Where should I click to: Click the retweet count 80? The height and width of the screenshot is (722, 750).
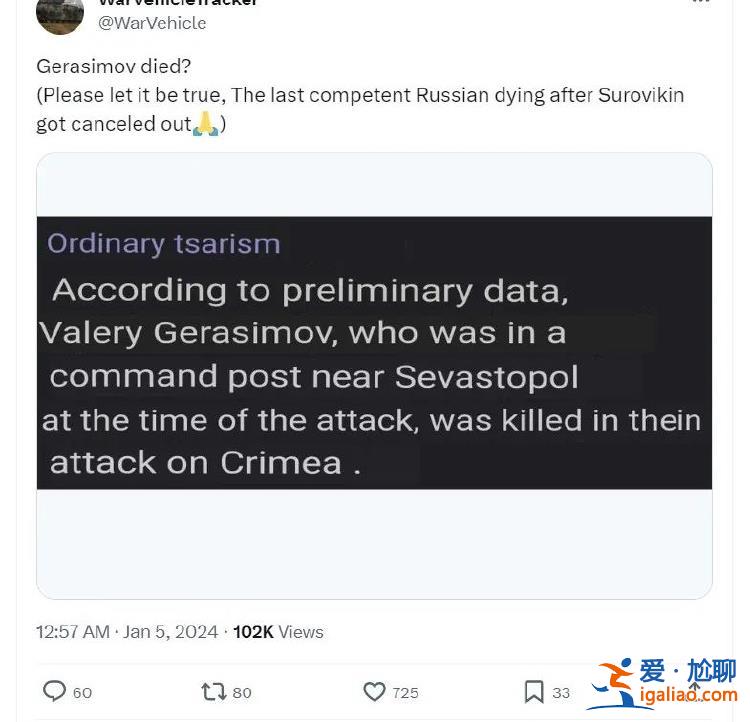point(242,692)
